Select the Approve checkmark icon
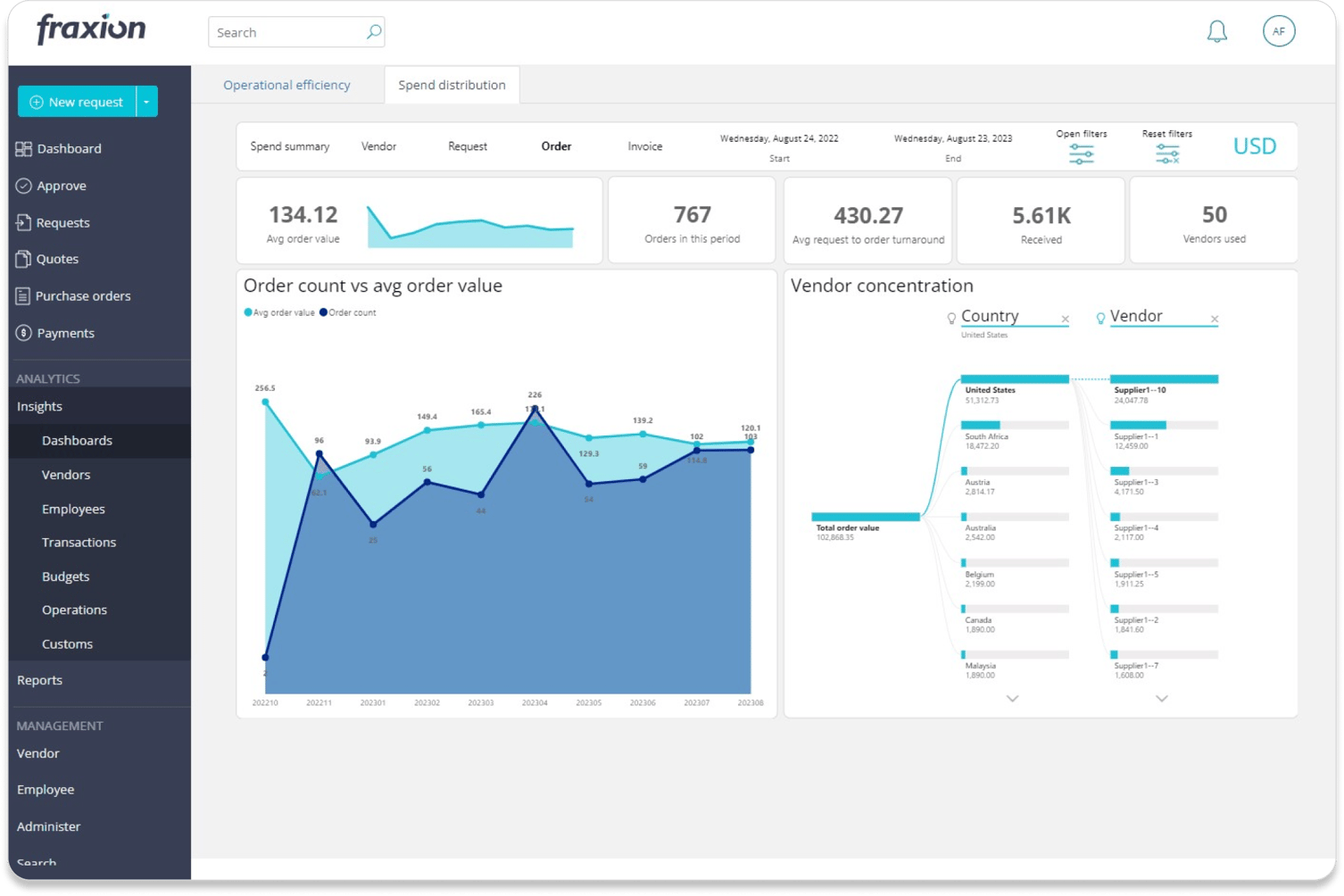This screenshot has height=896, width=1344. [23, 186]
